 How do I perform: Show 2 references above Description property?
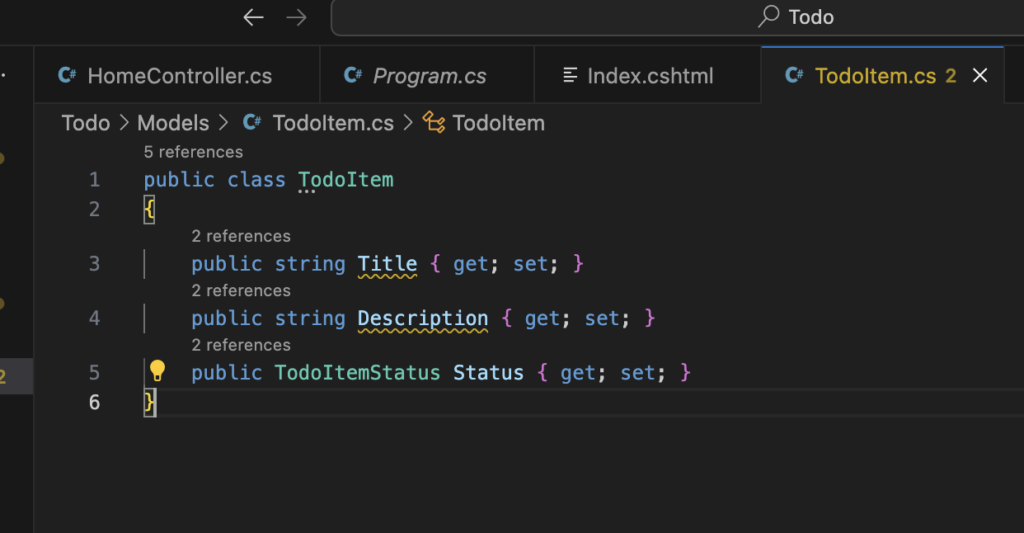tap(241, 290)
